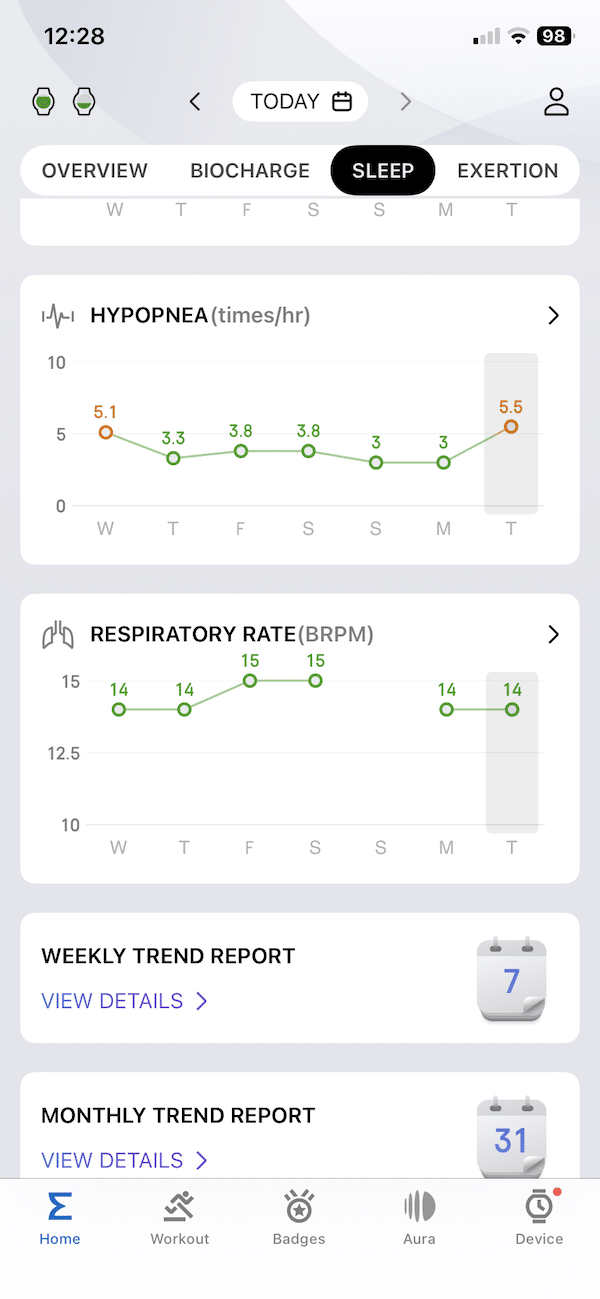Tap the second watch device icon
The width and height of the screenshot is (600, 1299).
[85, 101]
